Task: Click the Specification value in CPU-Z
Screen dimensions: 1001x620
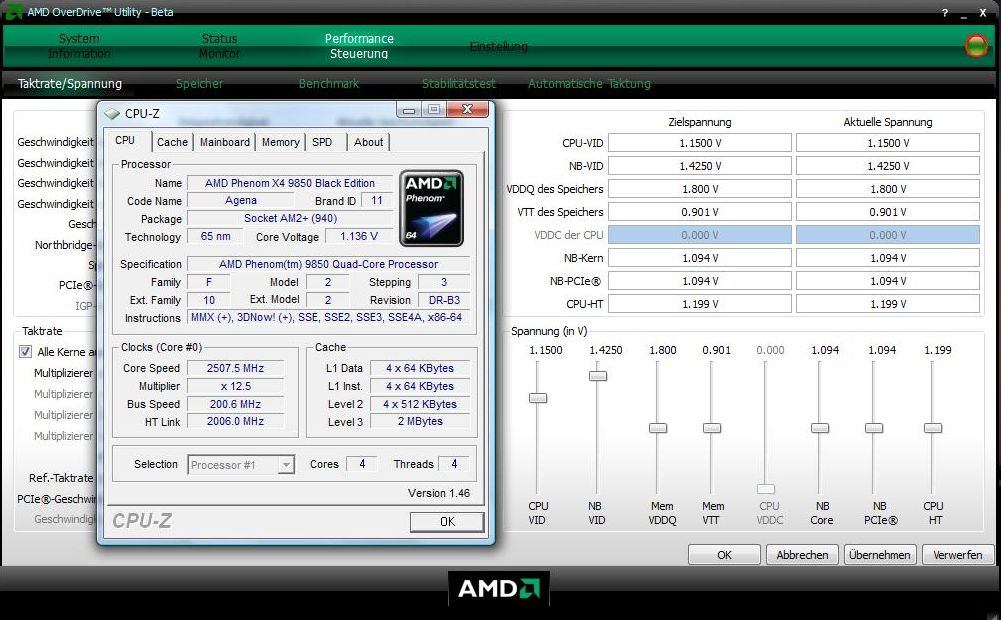Action: tap(328, 264)
